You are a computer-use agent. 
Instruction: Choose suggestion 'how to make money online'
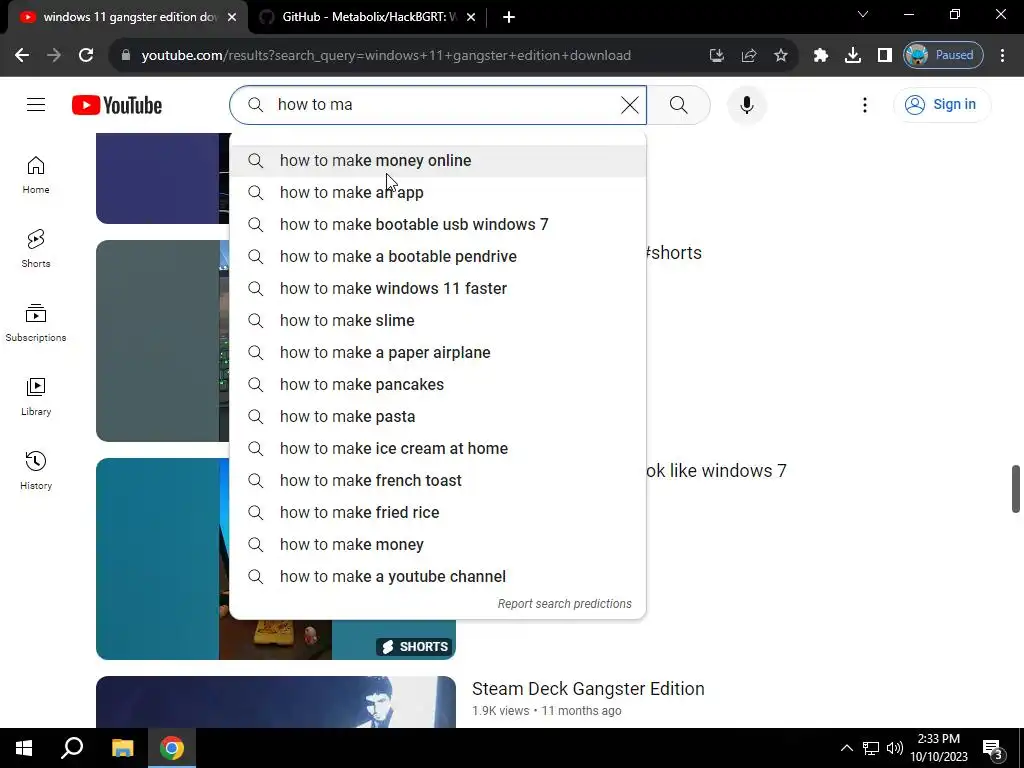coord(438,161)
